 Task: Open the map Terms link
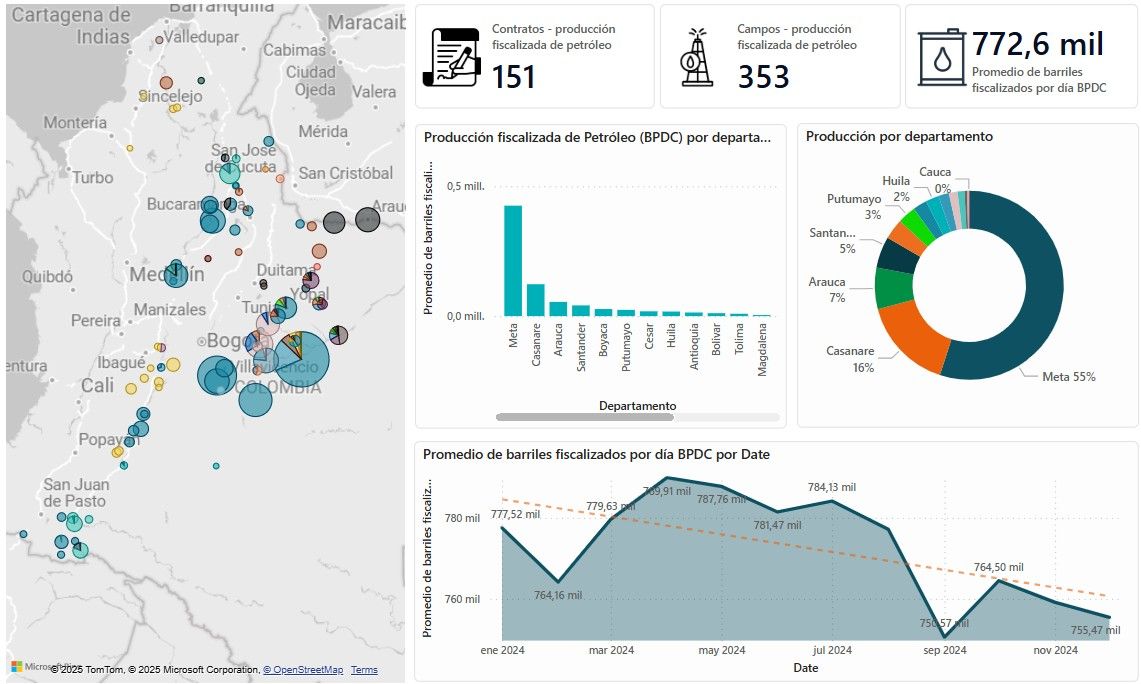[x=364, y=670]
